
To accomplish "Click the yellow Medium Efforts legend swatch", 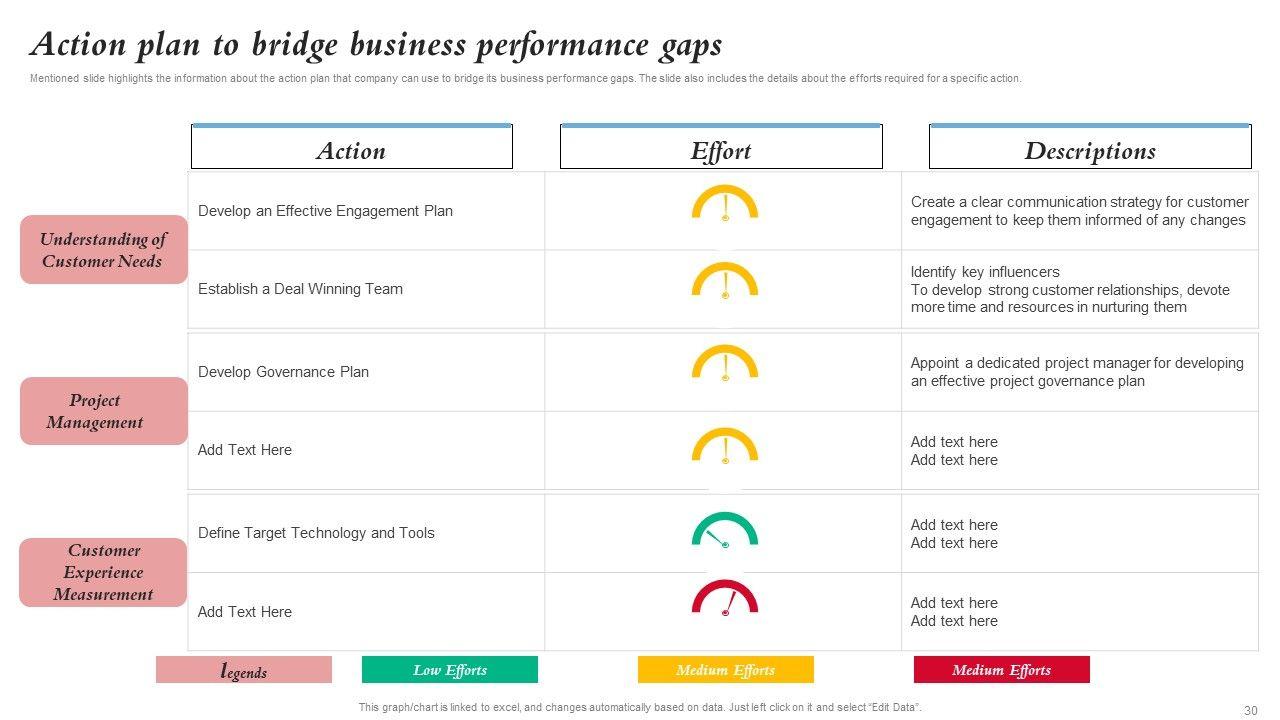I will pyautogui.click(x=726, y=670).
